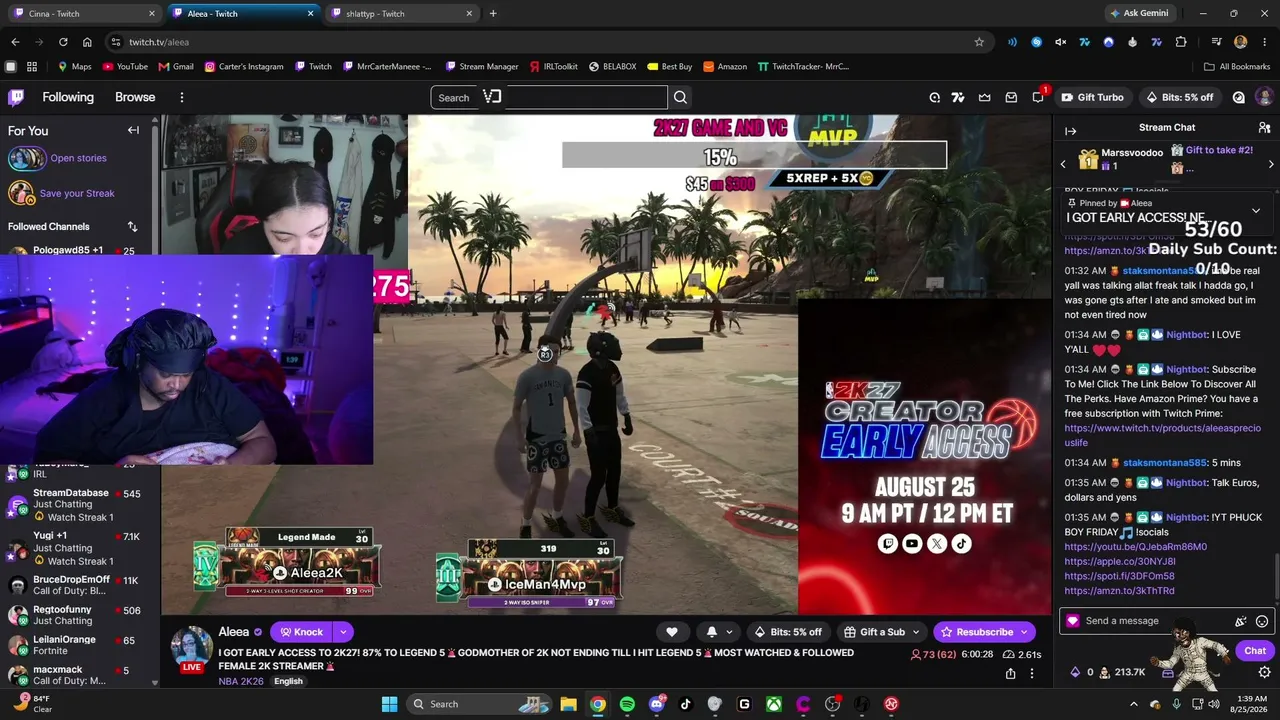This screenshot has width=1280, height=720.
Task: Open Prime Gaming loot crown icon
Action: coord(985,97)
